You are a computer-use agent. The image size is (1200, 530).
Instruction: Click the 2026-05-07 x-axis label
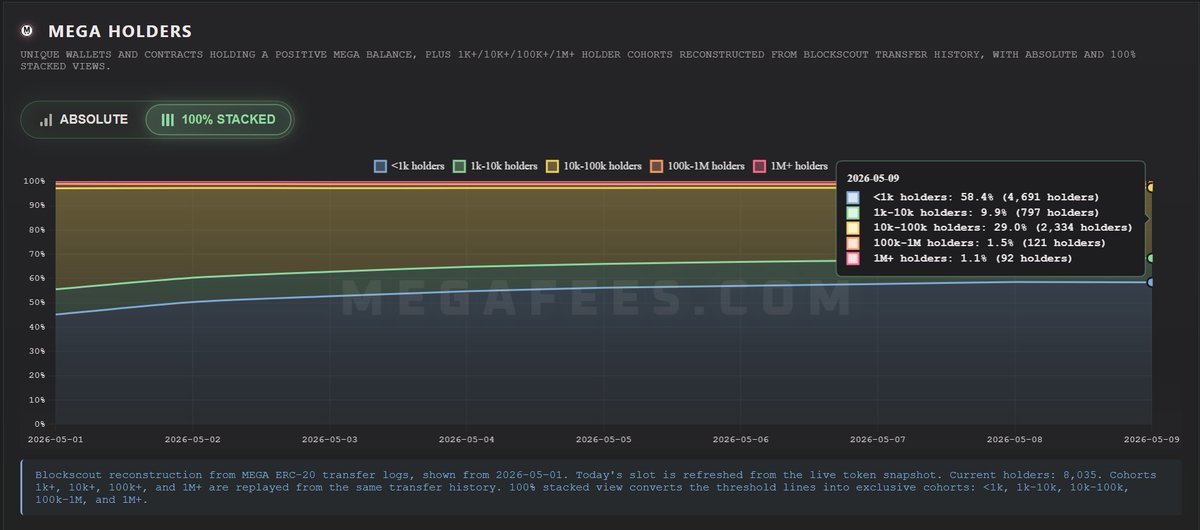(x=876, y=438)
